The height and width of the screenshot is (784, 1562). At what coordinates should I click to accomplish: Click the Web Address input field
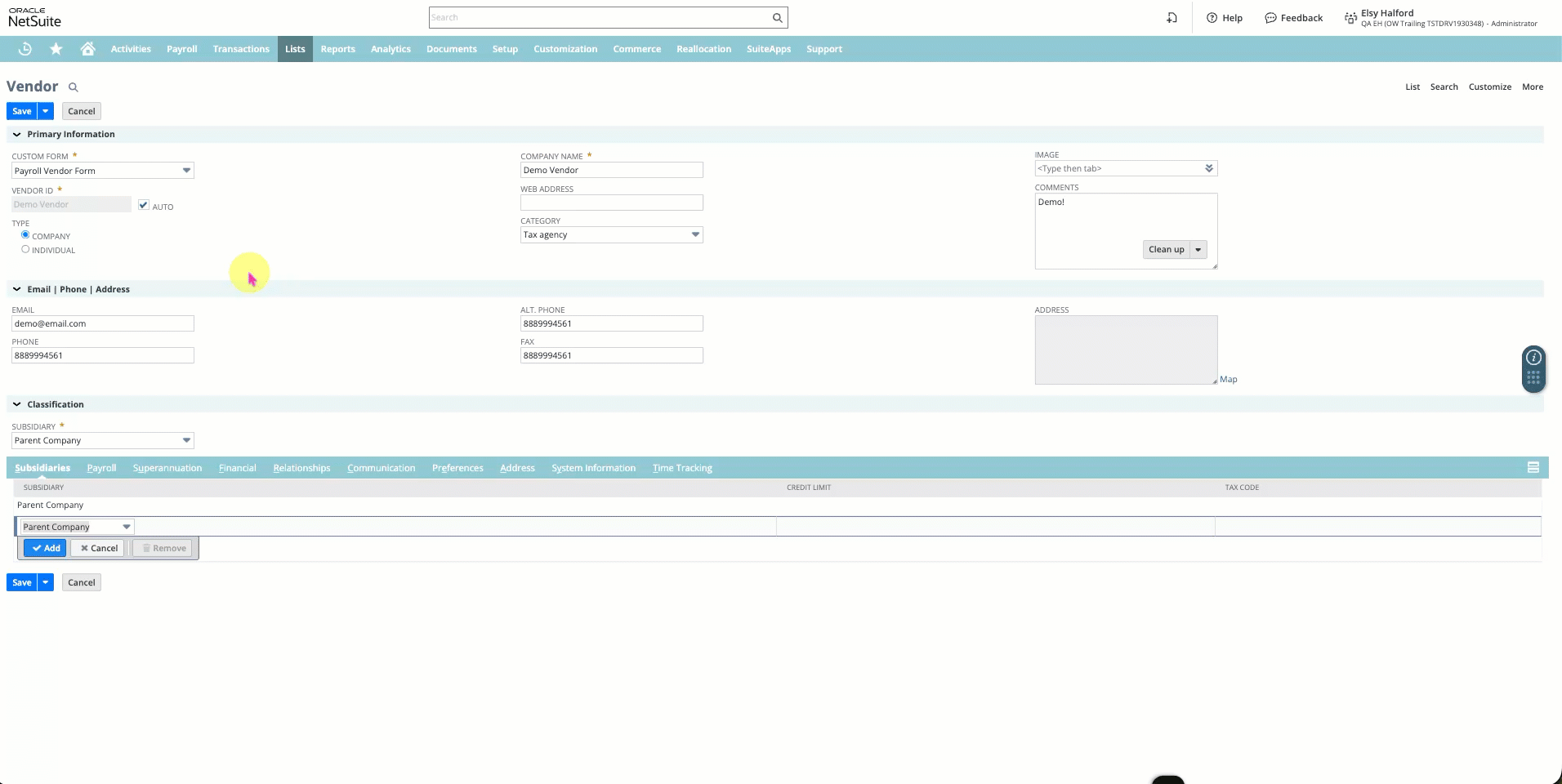(x=612, y=203)
